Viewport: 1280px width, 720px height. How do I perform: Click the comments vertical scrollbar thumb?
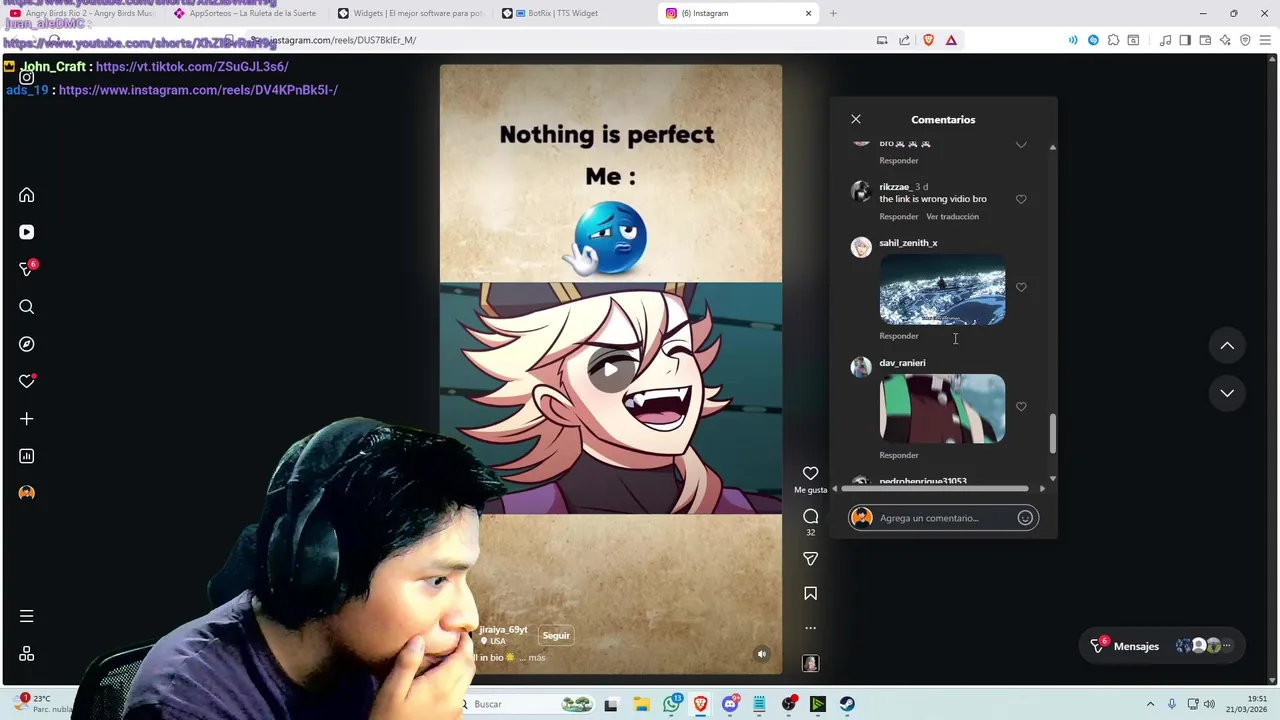pos(1052,432)
